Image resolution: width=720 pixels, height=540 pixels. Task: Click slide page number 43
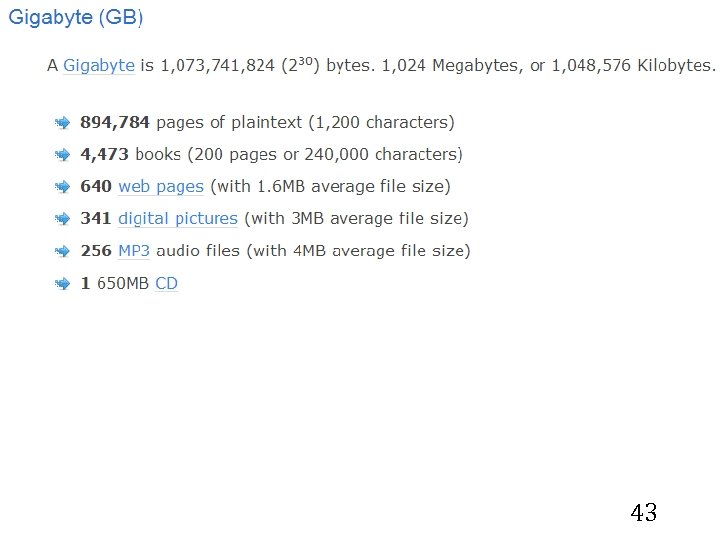[x=644, y=513]
